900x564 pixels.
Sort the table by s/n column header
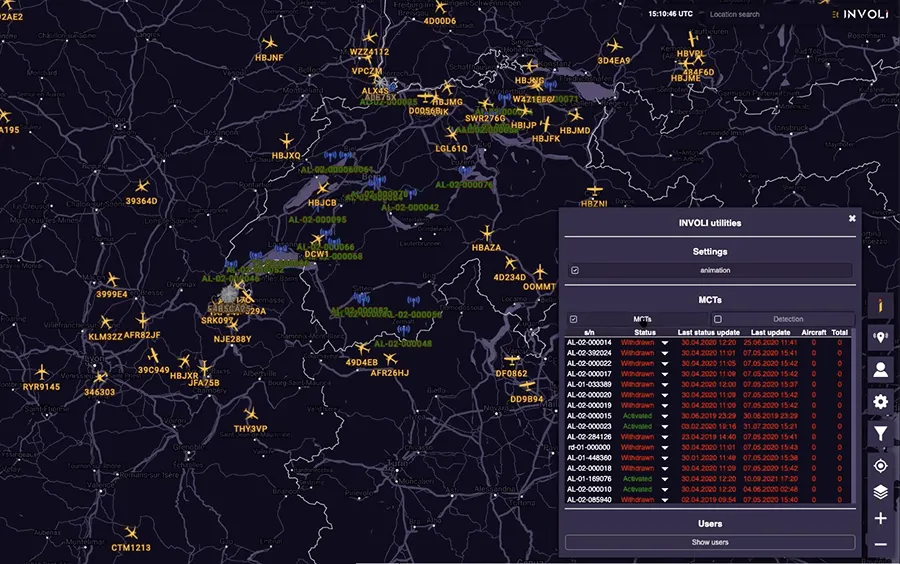tap(589, 332)
